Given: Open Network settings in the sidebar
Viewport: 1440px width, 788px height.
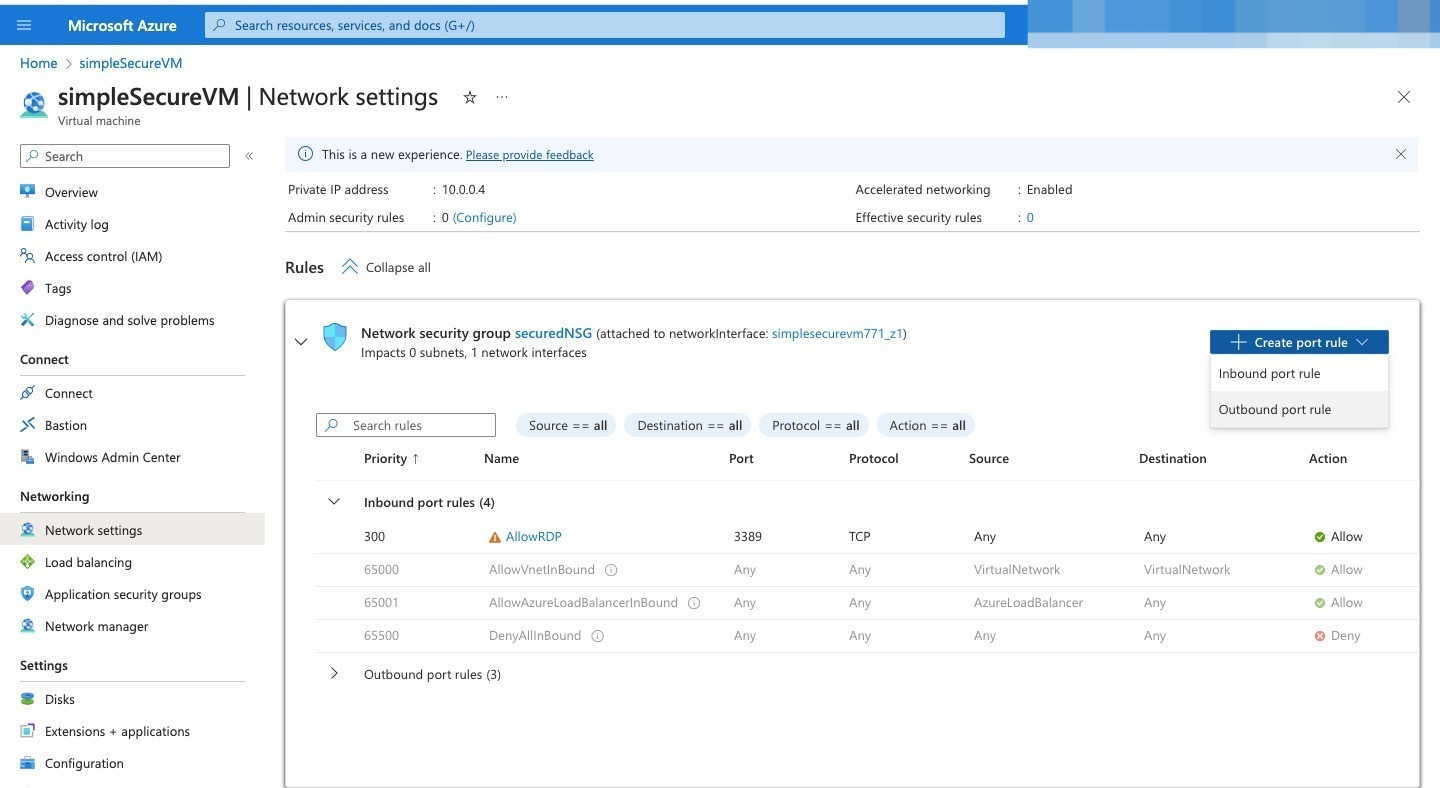Looking at the screenshot, I should coord(132,530).
